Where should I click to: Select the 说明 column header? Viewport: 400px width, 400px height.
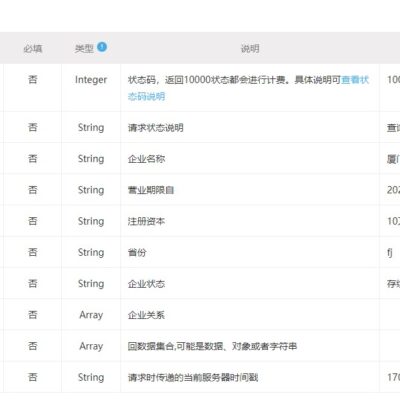tap(250, 49)
